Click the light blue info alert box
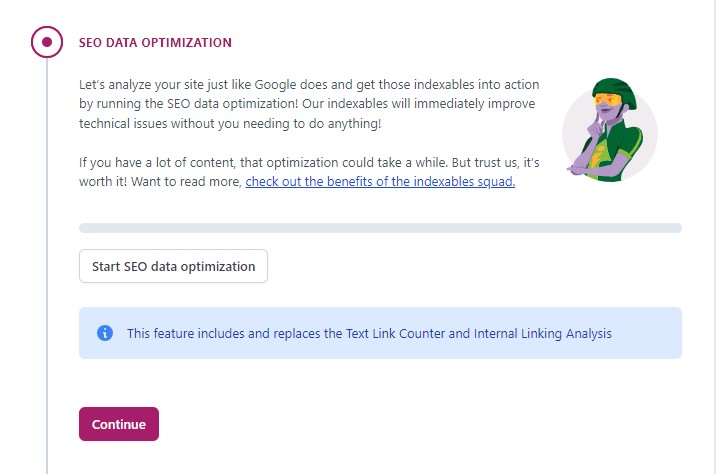The width and height of the screenshot is (716, 474). coord(380,333)
